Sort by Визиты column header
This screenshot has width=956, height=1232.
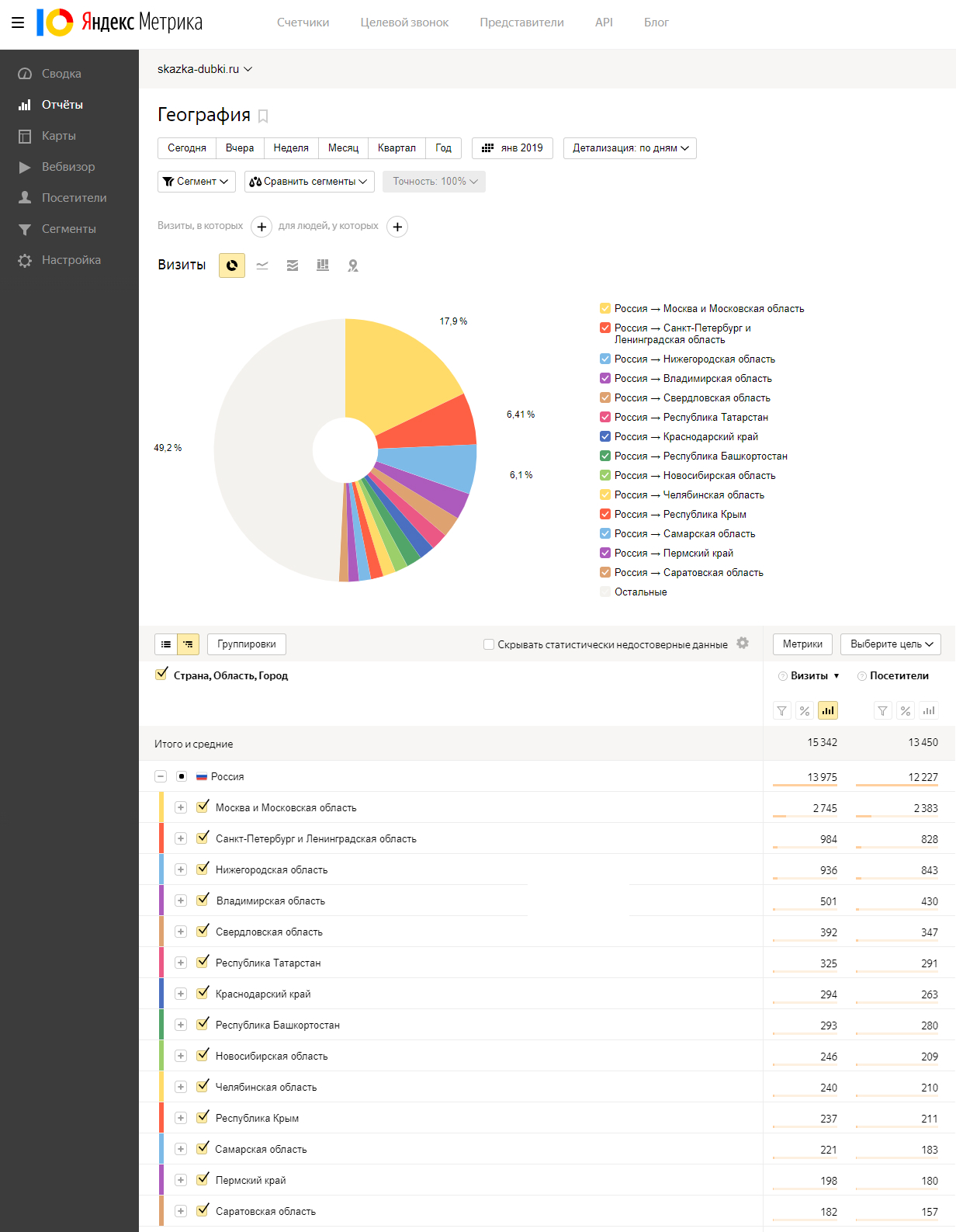809,676
